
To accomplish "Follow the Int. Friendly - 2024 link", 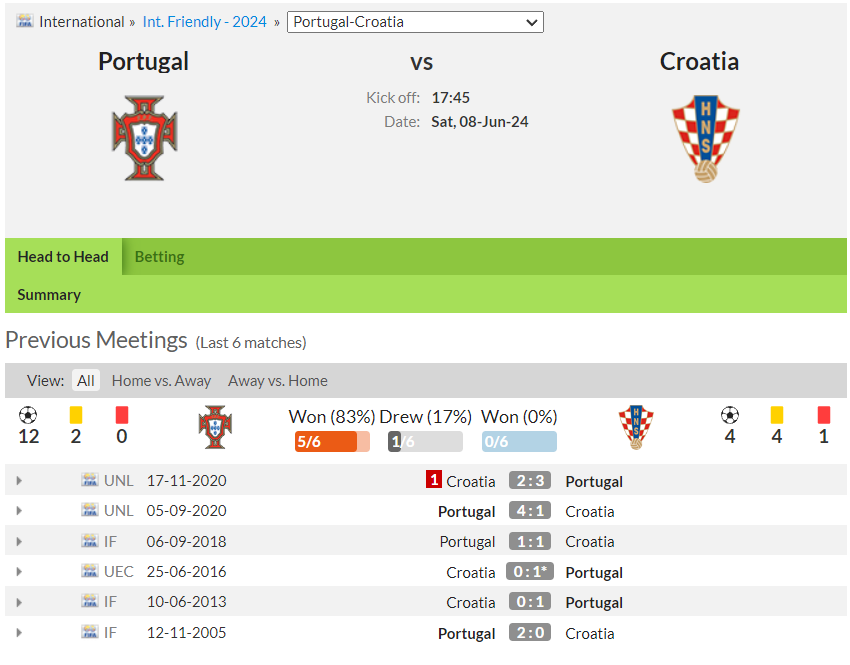I will (204, 22).
